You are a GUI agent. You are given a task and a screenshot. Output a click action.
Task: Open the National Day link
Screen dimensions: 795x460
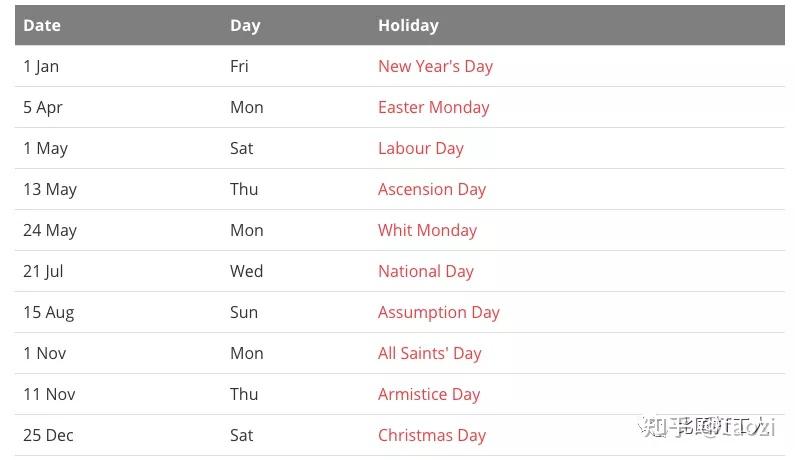pos(425,271)
